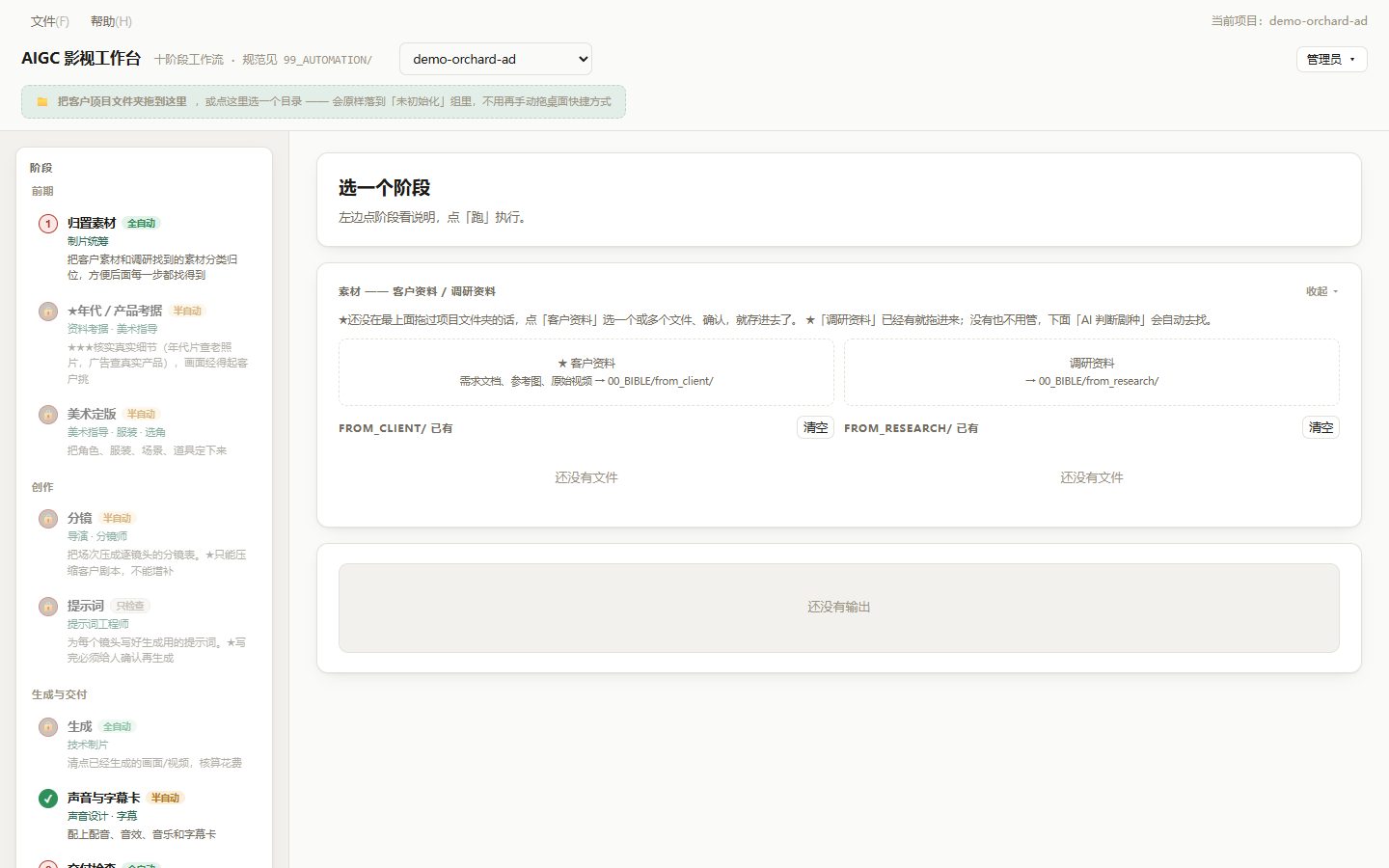The width and height of the screenshot is (1389, 868).
Task: Select the 声音与字幕卡 stage title
Action: click(x=104, y=798)
